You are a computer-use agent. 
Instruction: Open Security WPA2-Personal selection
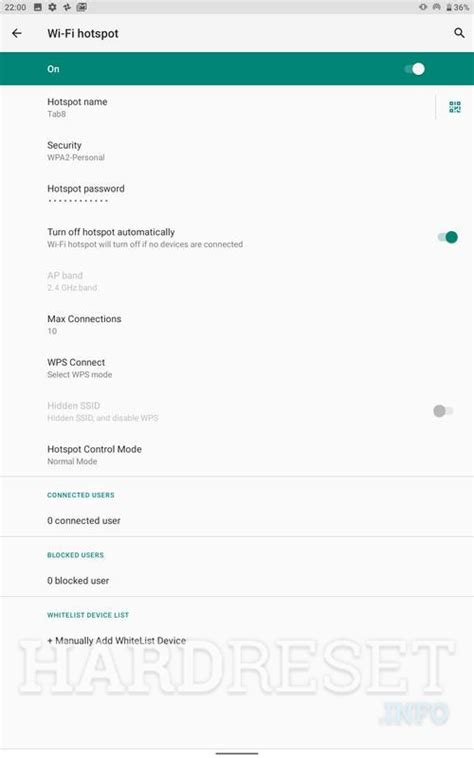coord(237,151)
